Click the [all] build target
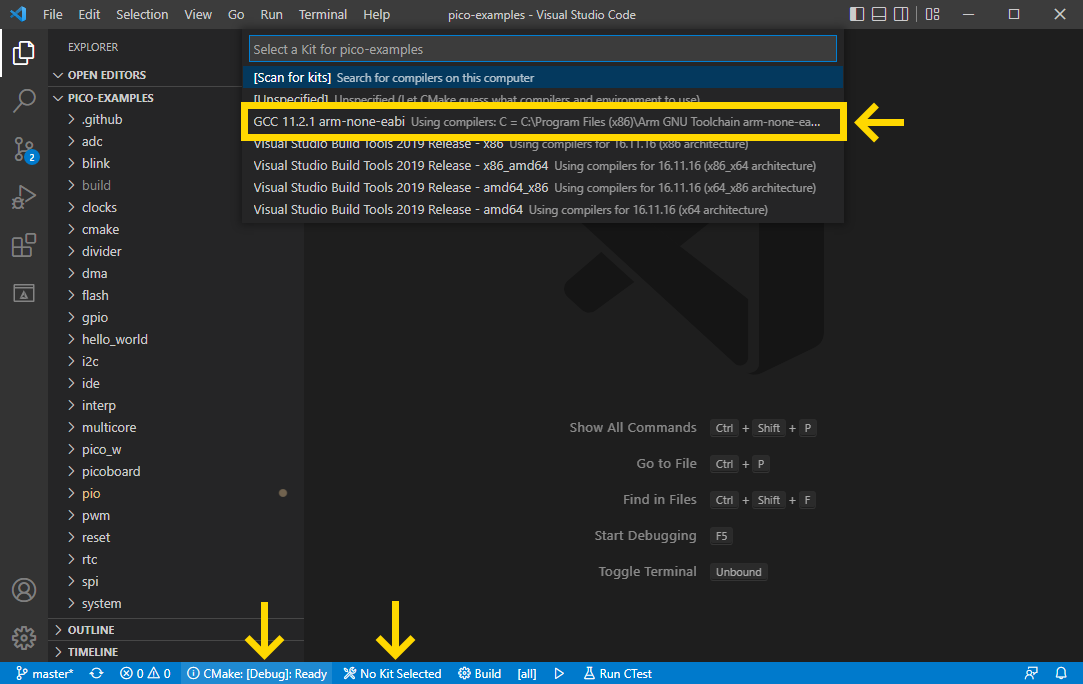 pyautogui.click(x=526, y=673)
